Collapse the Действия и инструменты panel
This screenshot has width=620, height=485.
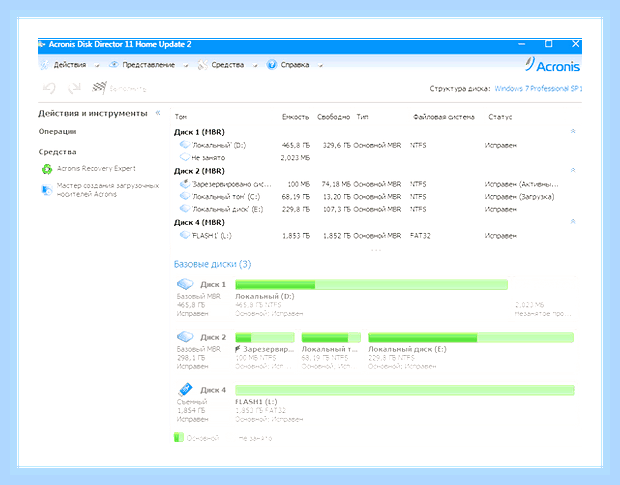point(158,113)
